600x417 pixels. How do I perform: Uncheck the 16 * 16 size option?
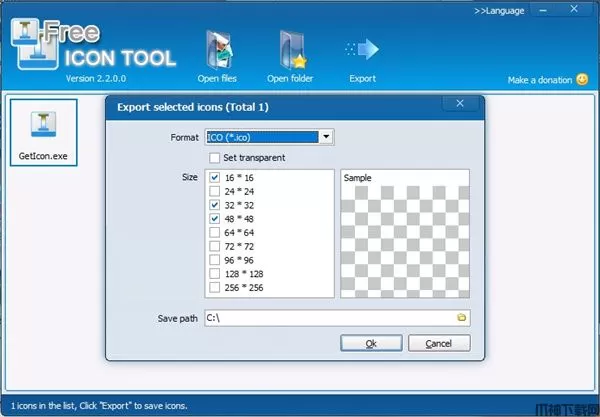tap(215, 177)
